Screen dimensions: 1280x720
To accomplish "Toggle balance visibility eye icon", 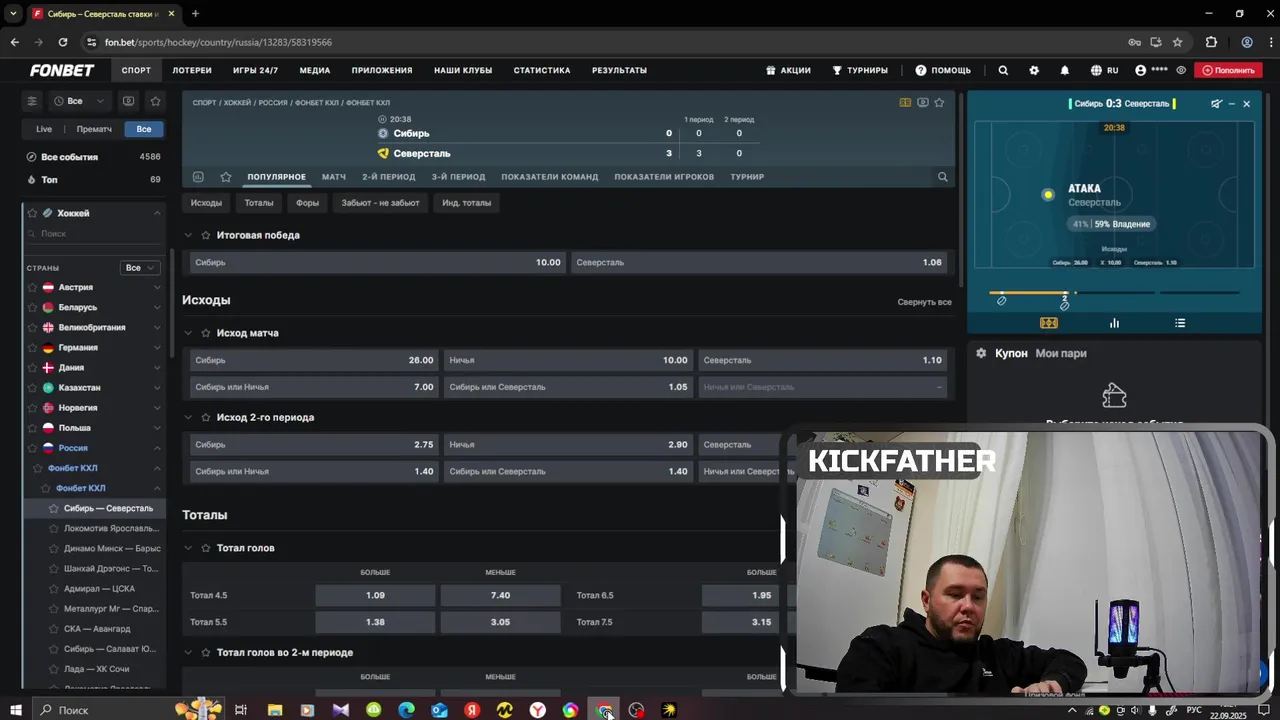I will [1181, 70].
